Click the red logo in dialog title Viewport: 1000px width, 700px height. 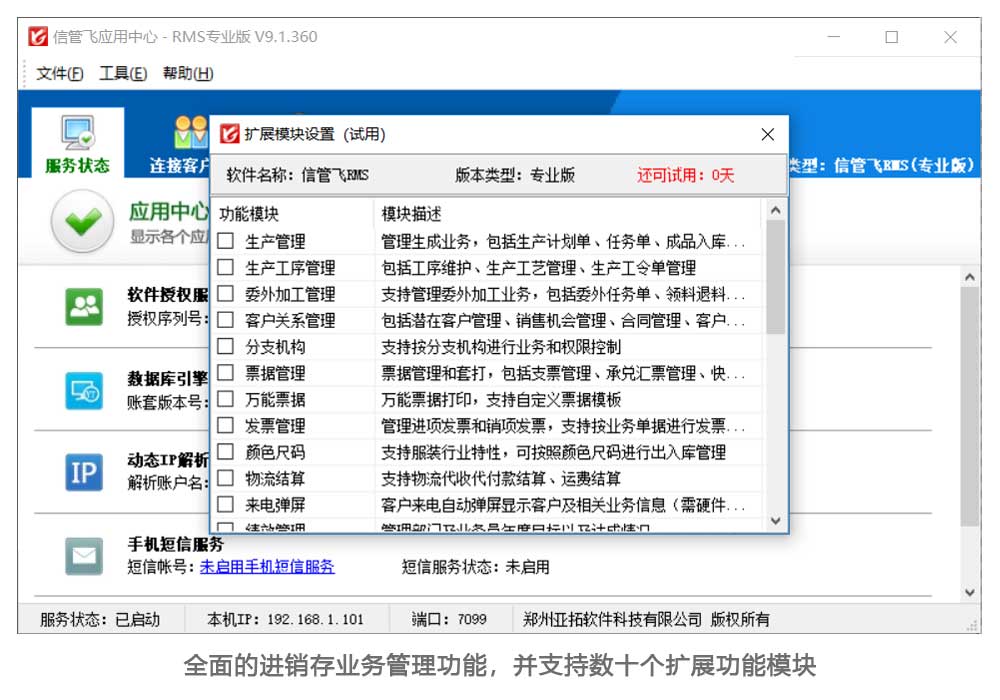point(230,134)
